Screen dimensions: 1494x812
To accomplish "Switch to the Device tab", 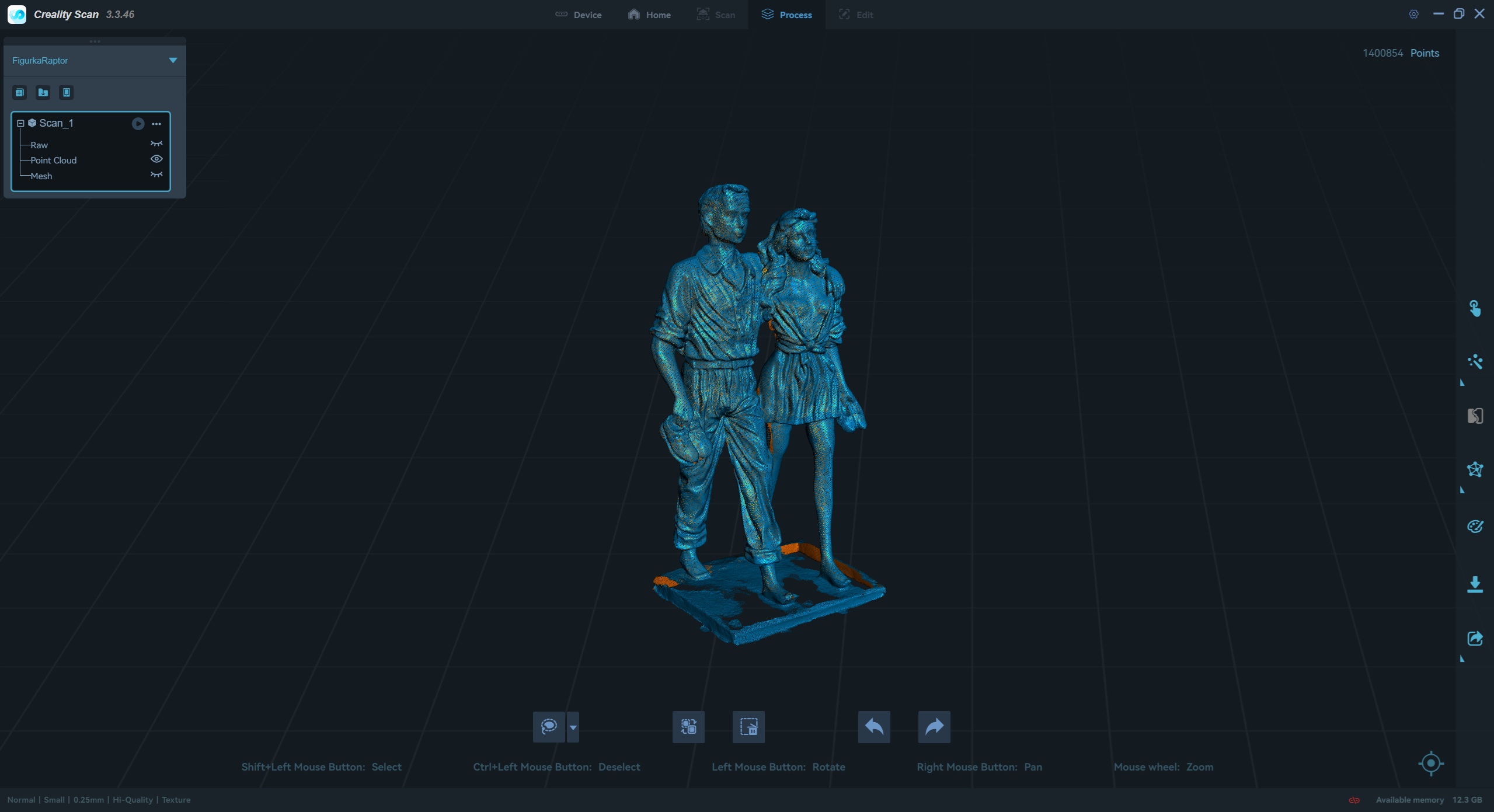I will coord(578,15).
